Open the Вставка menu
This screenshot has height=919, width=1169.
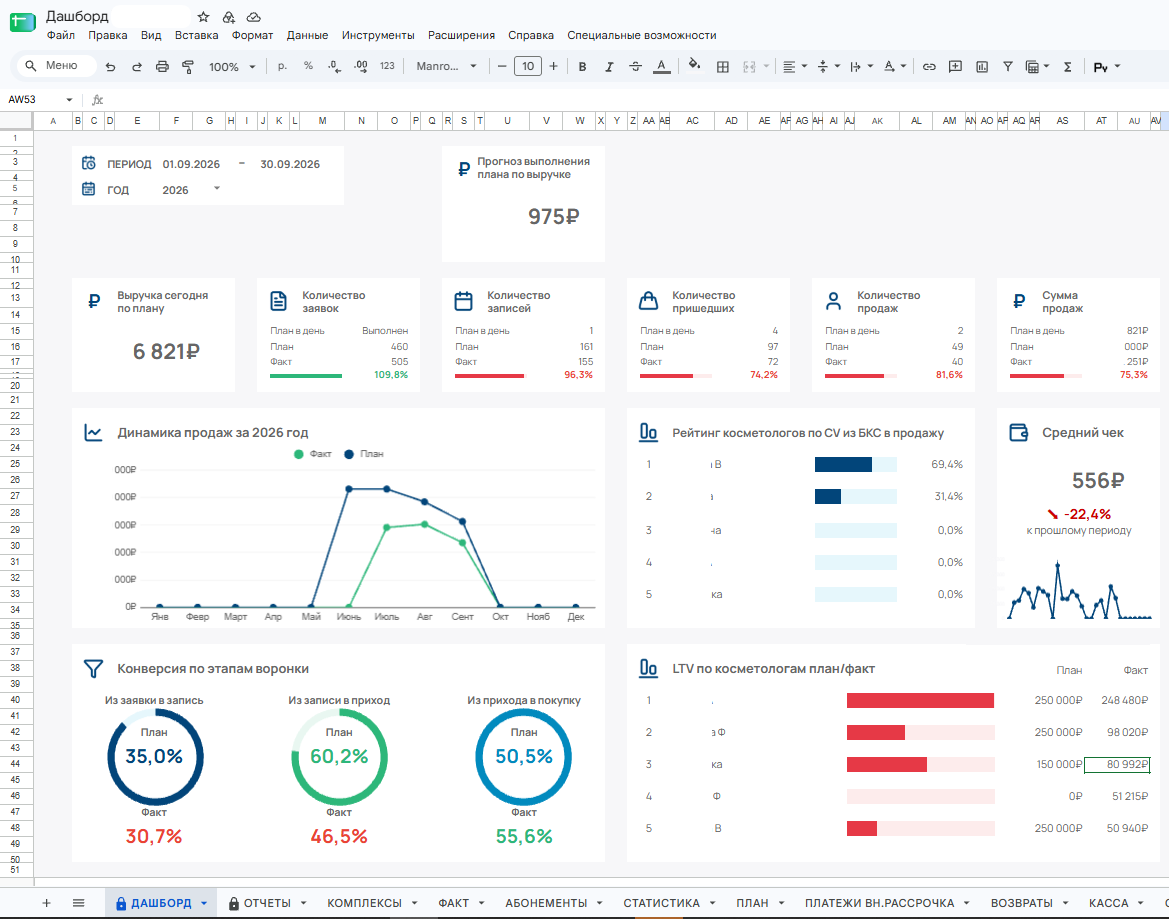click(x=197, y=35)
